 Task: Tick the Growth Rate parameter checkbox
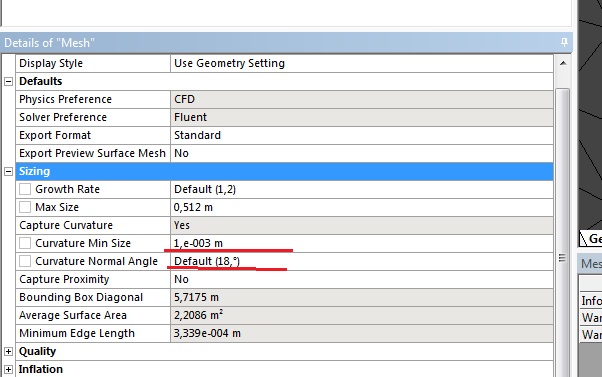[x=25, y=189]
